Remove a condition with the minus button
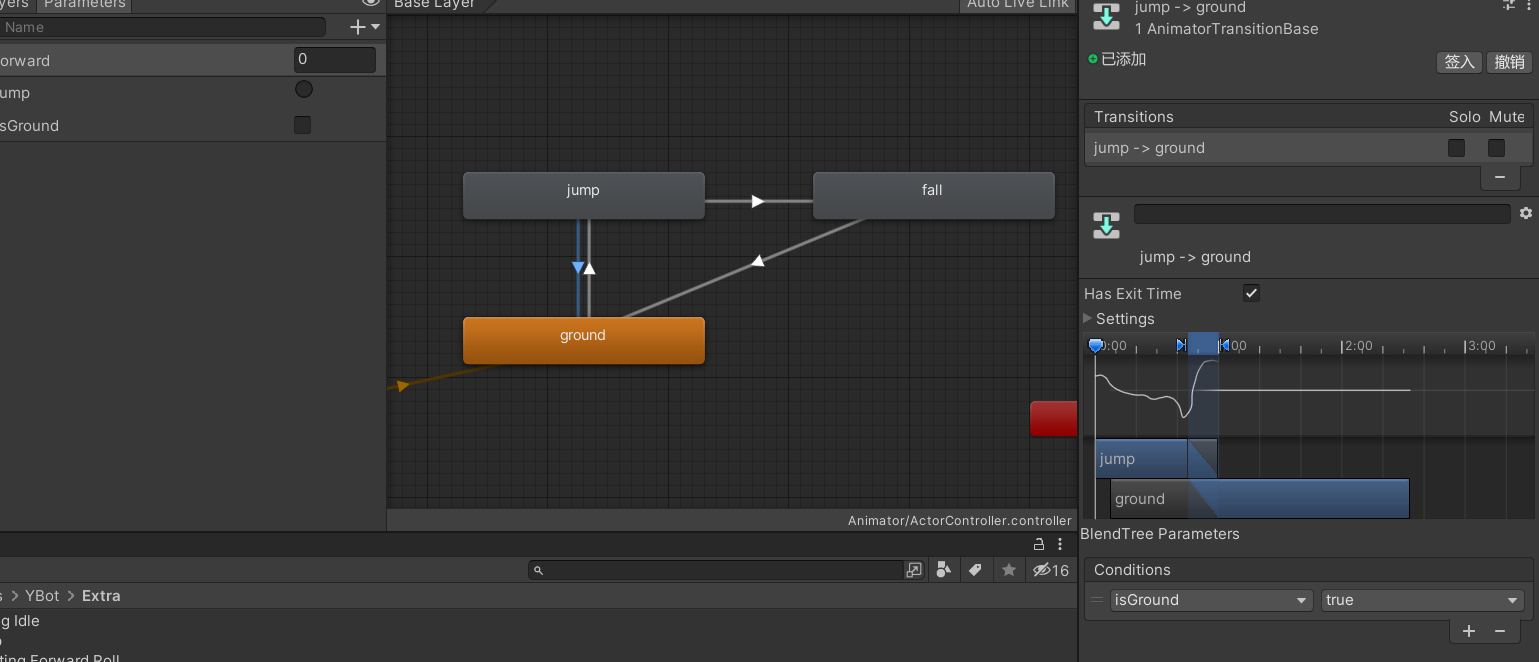 (1500, 631)
